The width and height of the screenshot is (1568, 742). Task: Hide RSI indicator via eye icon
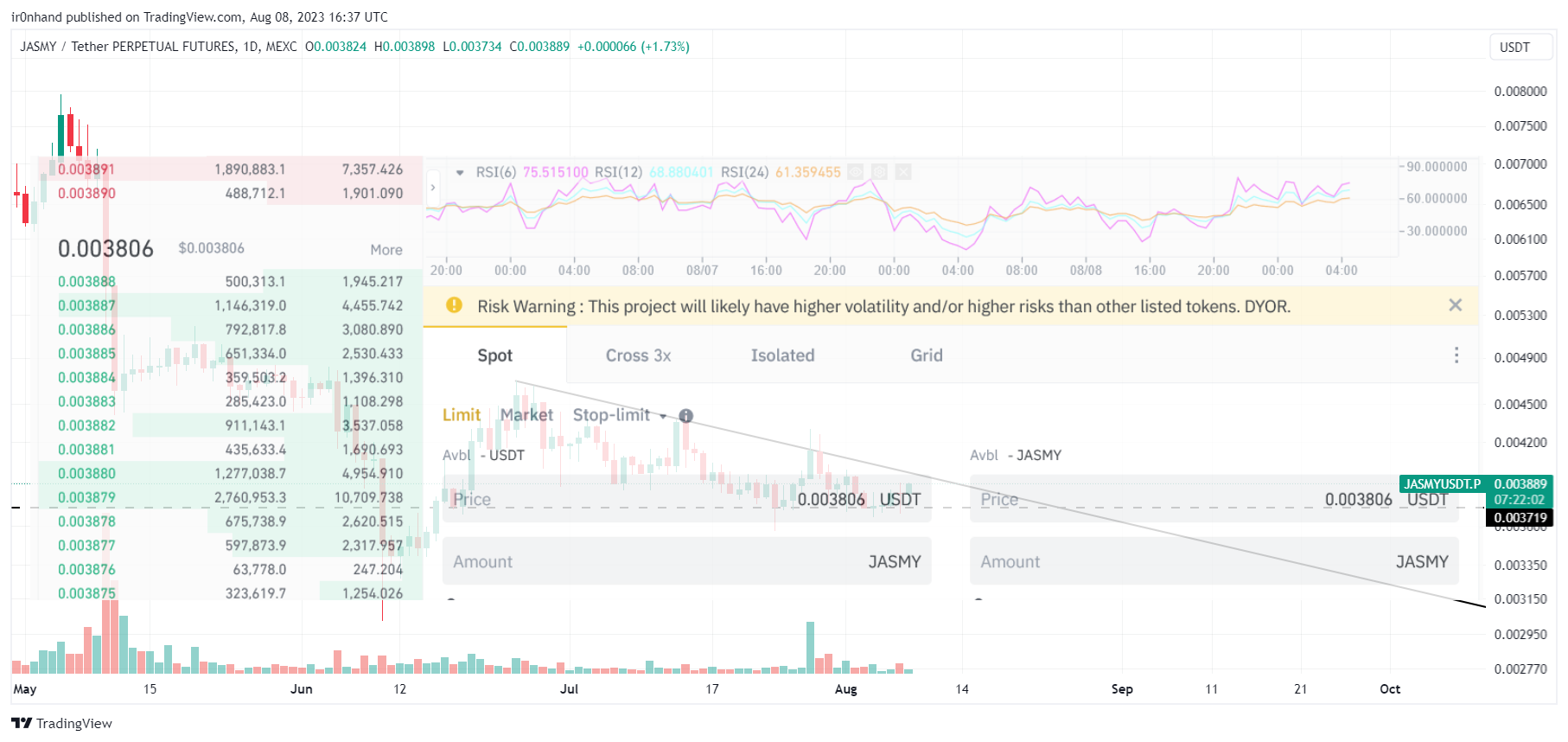[x=855, y=172]
